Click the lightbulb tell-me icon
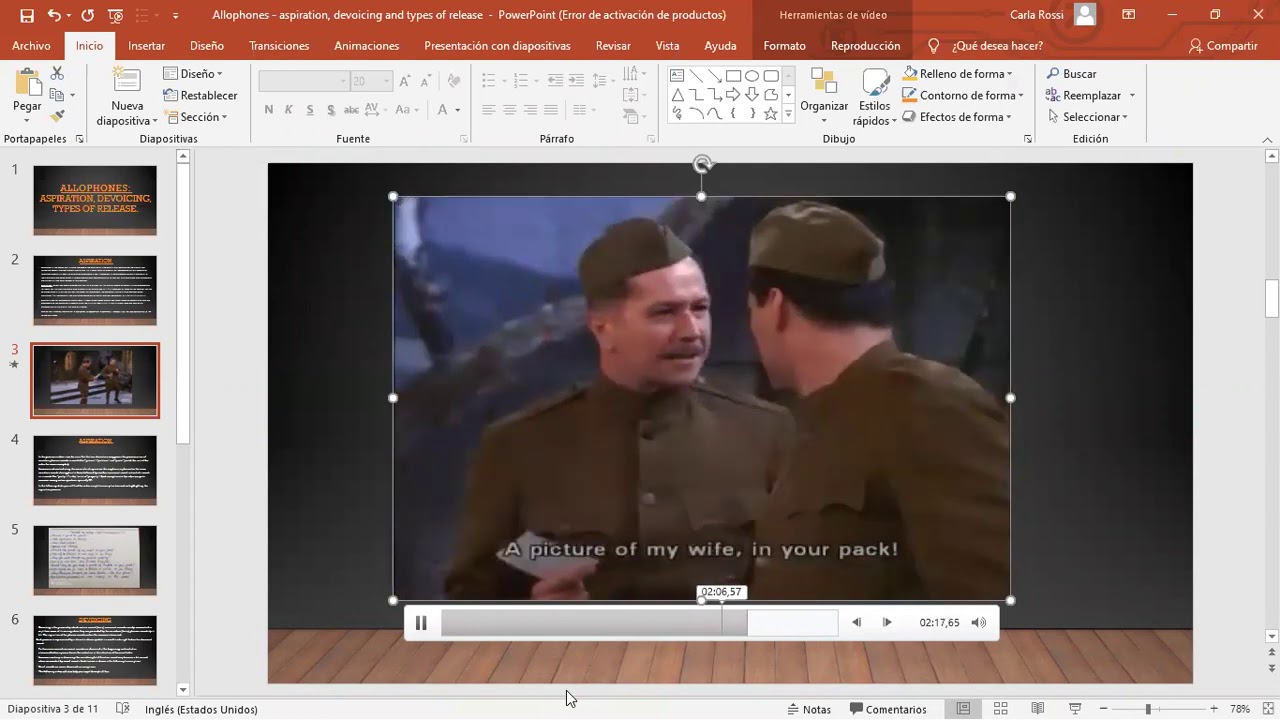 coord(934,46)
